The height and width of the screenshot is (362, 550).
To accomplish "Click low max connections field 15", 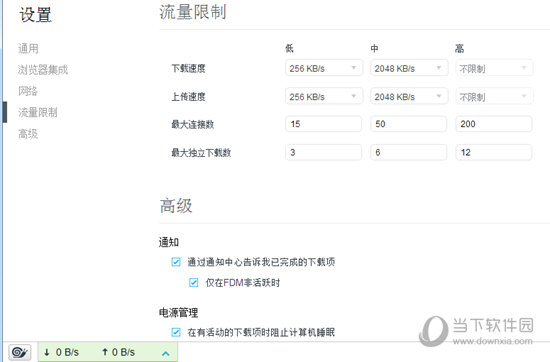I will (323, 124).
